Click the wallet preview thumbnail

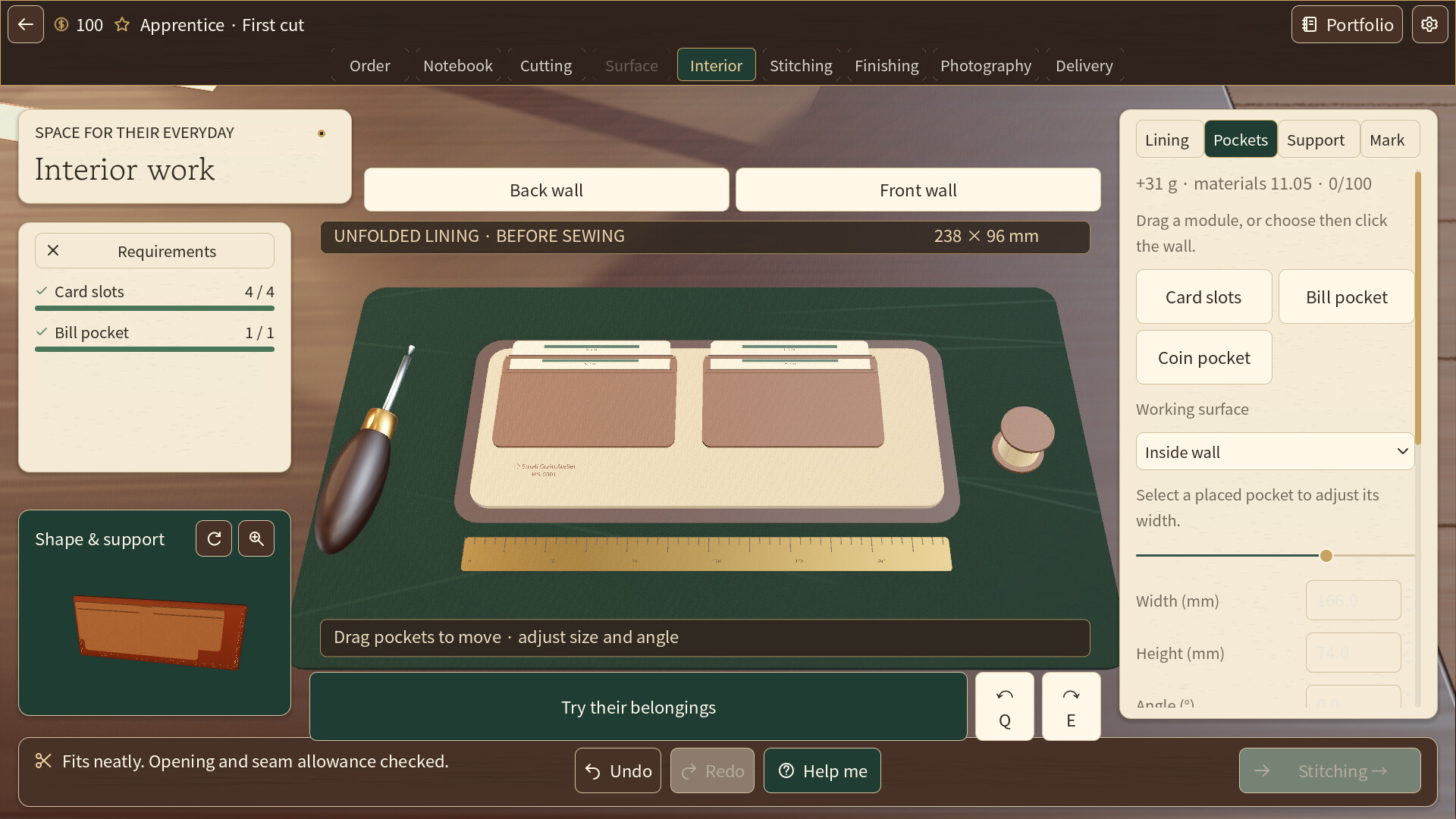[160, 632]
